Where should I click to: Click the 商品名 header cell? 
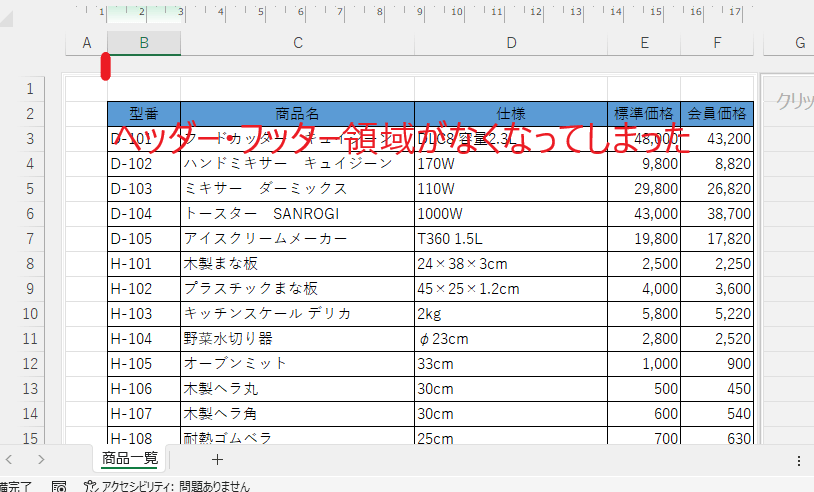click(297, 114)
